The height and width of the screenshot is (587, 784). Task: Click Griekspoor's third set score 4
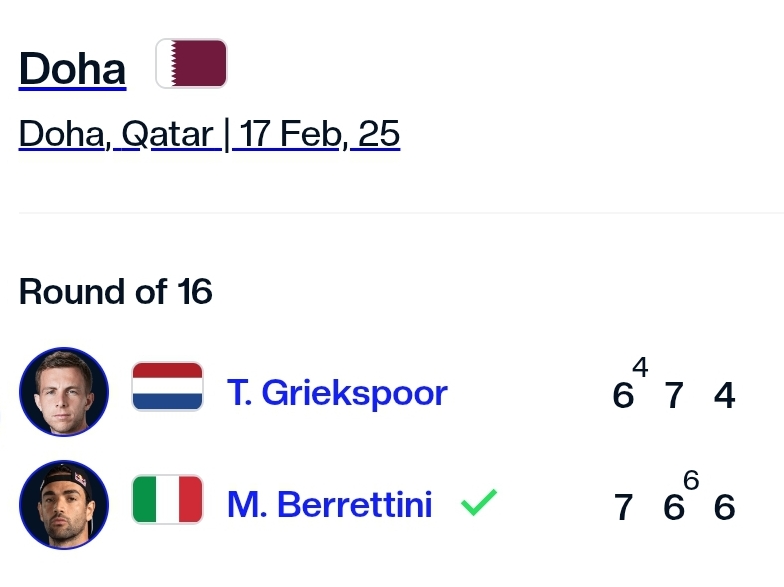tap(724, 396)
